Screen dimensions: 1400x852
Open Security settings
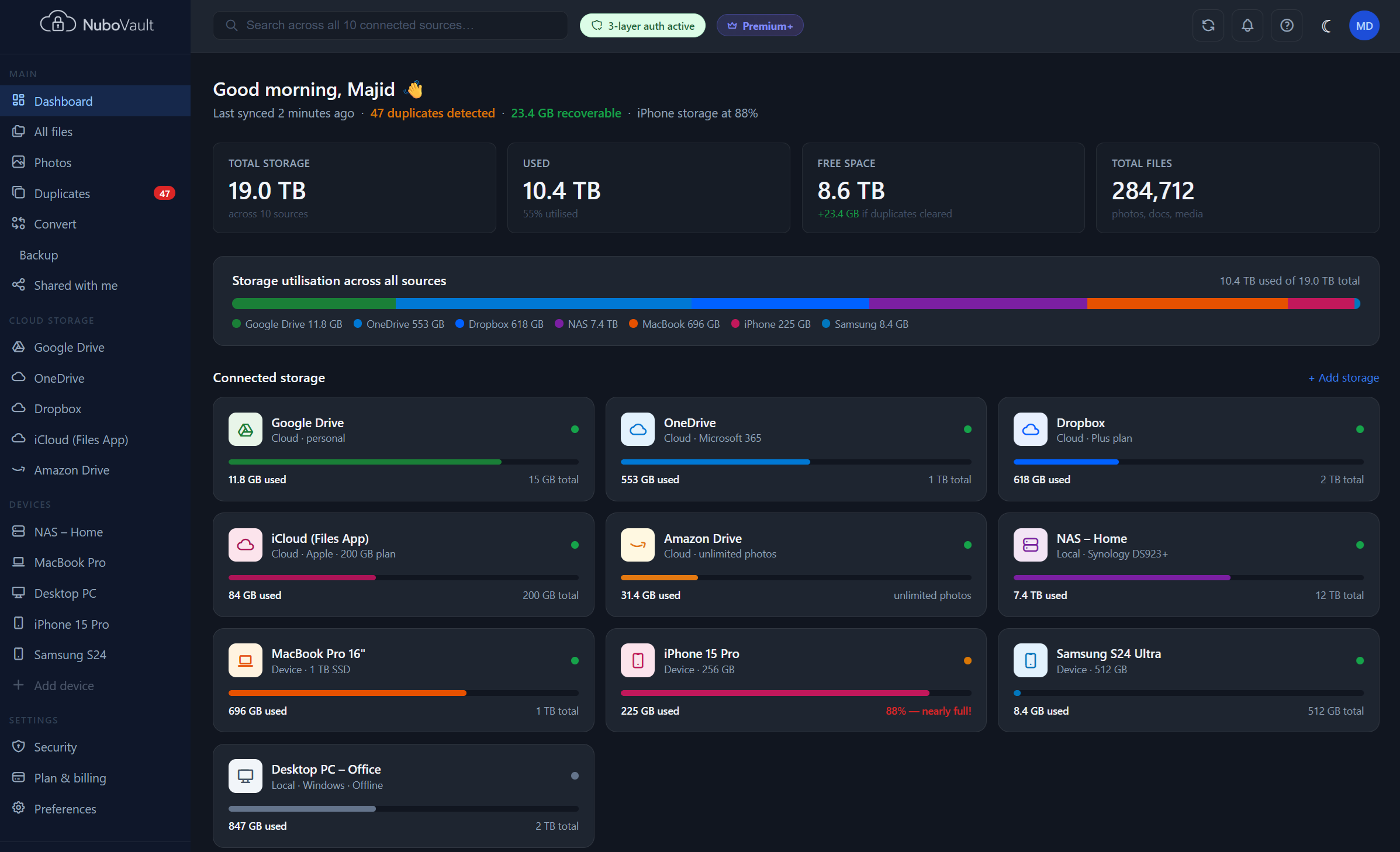click(95, 747)
